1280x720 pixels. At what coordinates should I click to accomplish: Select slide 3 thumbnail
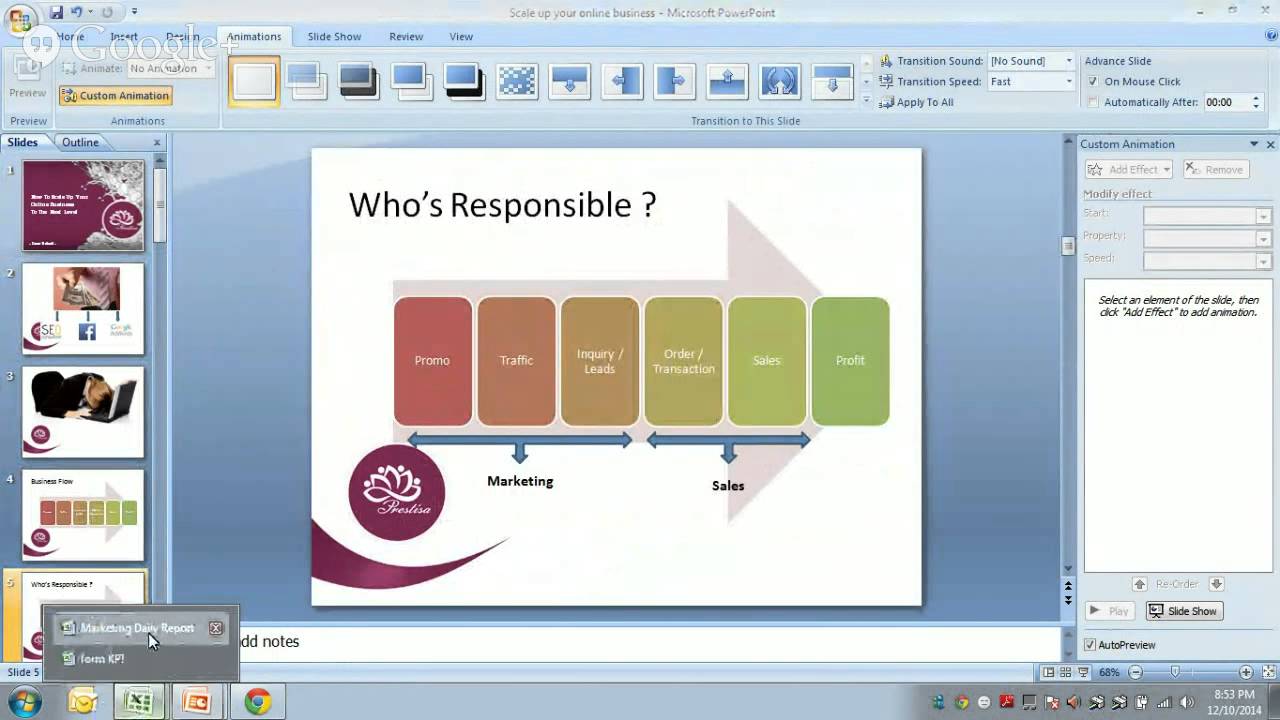tap(83, 412)
